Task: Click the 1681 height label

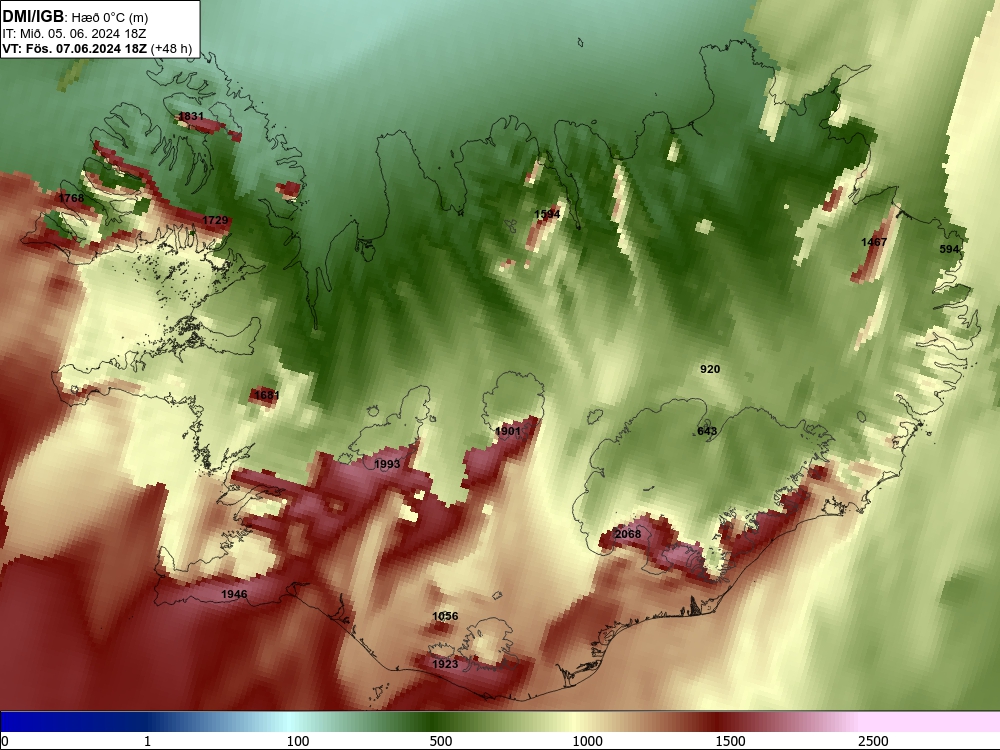Action: click(x=267, y=395)
